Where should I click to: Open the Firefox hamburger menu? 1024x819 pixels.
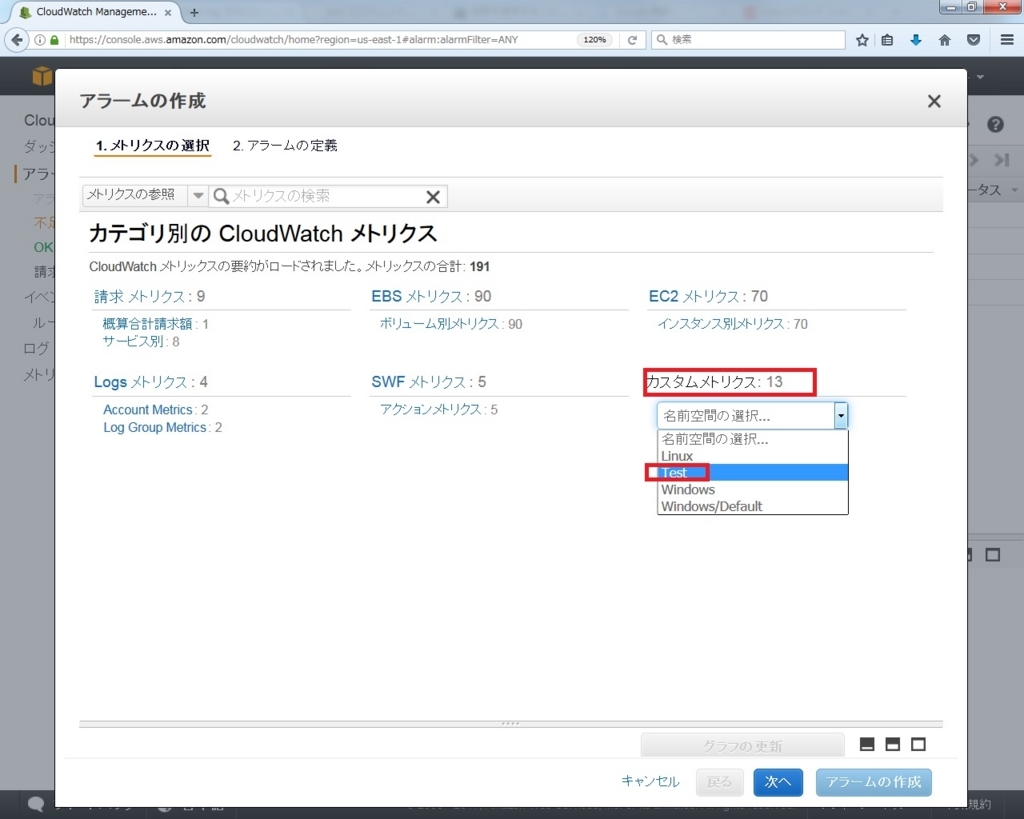point(1006,40)
